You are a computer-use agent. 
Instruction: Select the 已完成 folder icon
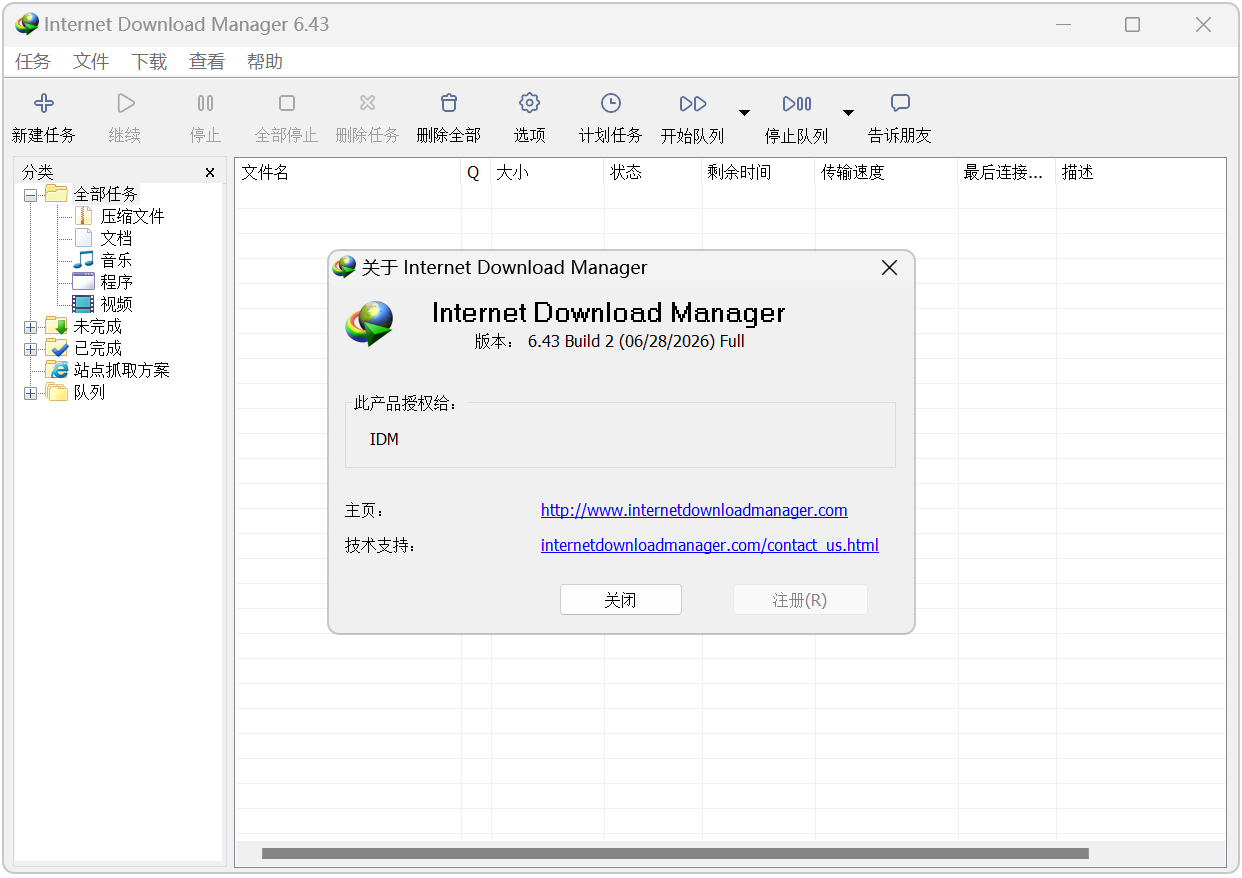click(x=57, y=348)
